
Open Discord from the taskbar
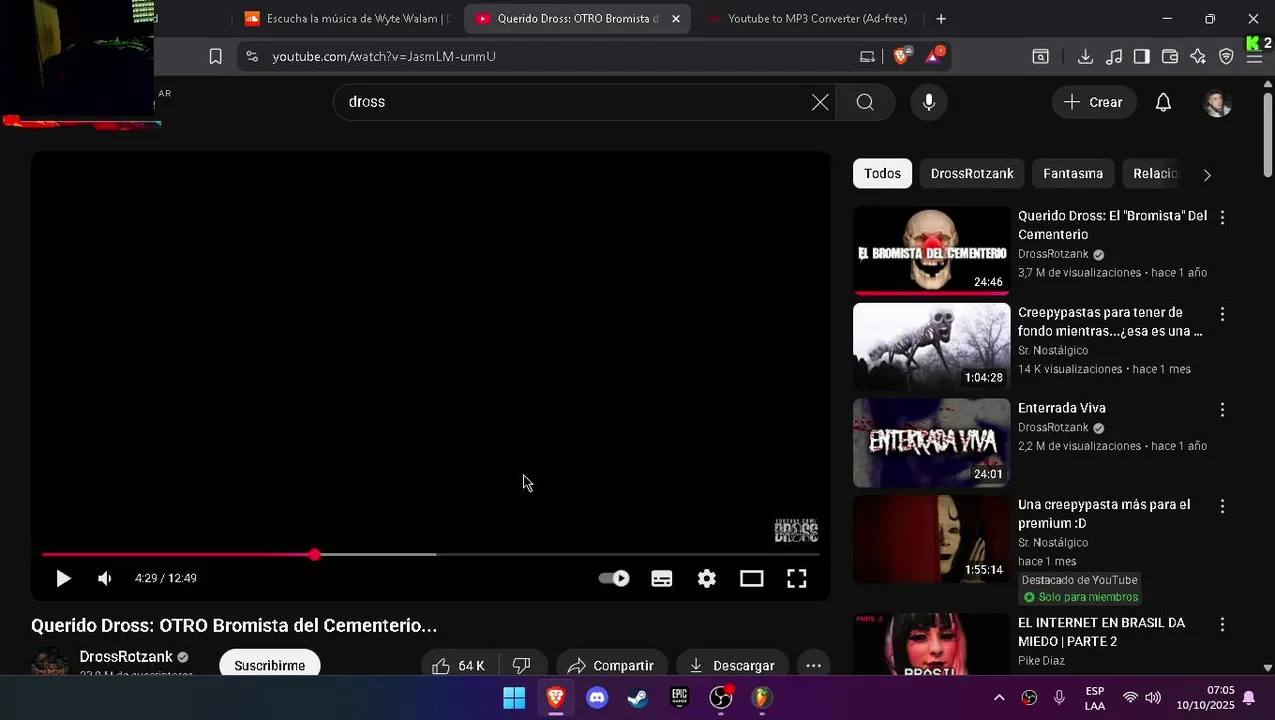(597, 697)
